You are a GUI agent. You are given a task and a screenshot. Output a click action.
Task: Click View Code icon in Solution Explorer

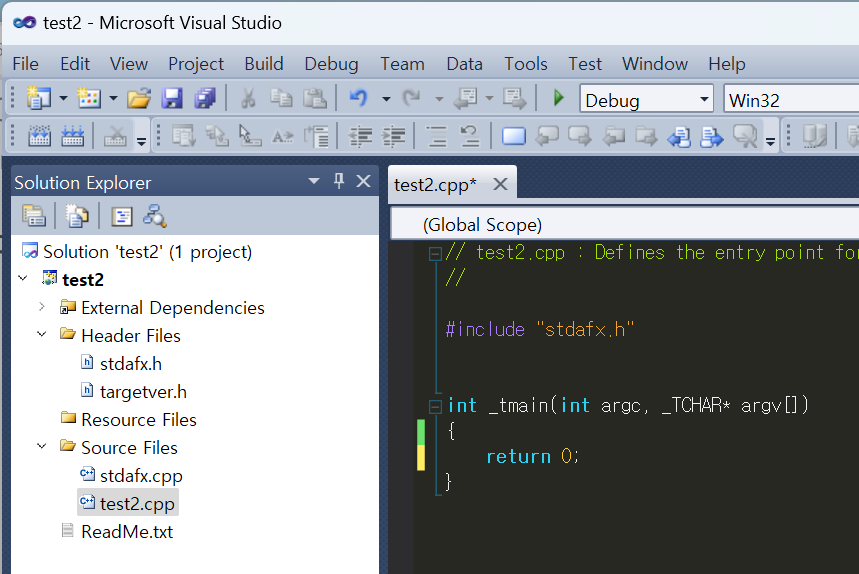pyautogui.click(x=122, y=216)
